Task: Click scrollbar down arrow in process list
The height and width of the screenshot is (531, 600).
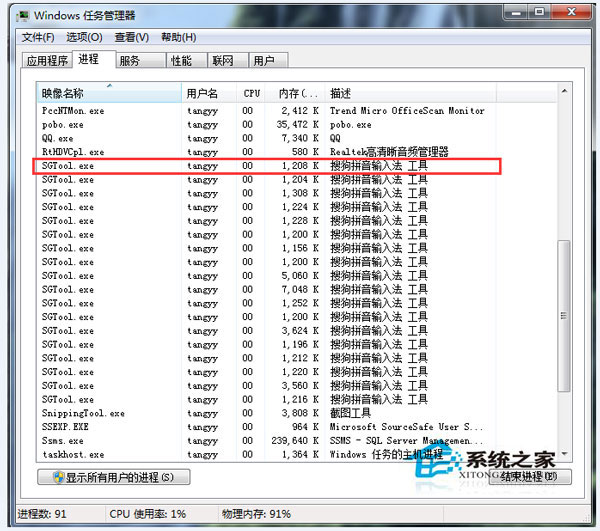Action: [x=564, y=454]
